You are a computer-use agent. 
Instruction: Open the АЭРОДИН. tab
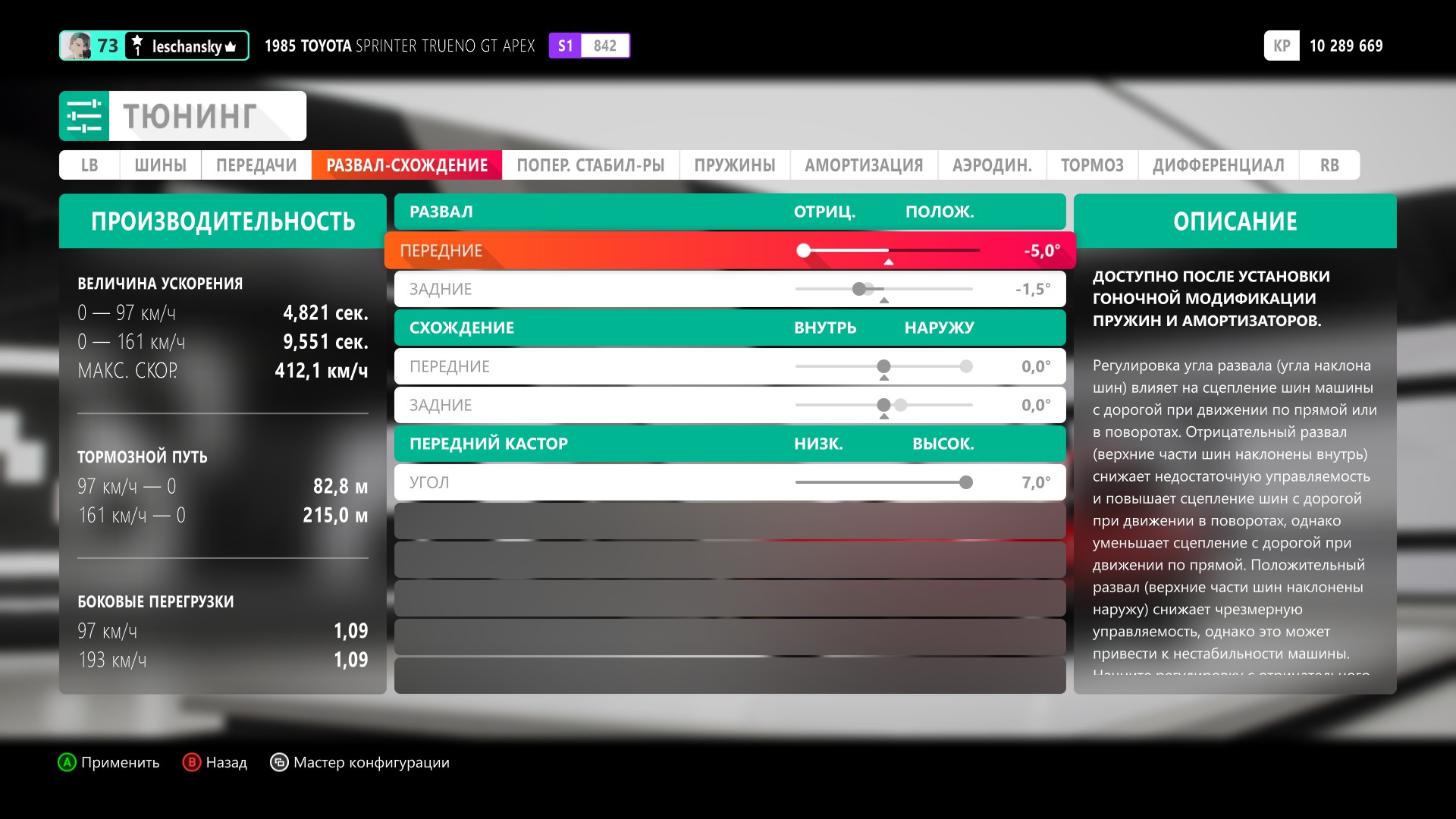pyautogui.click(x=992, y=165)
